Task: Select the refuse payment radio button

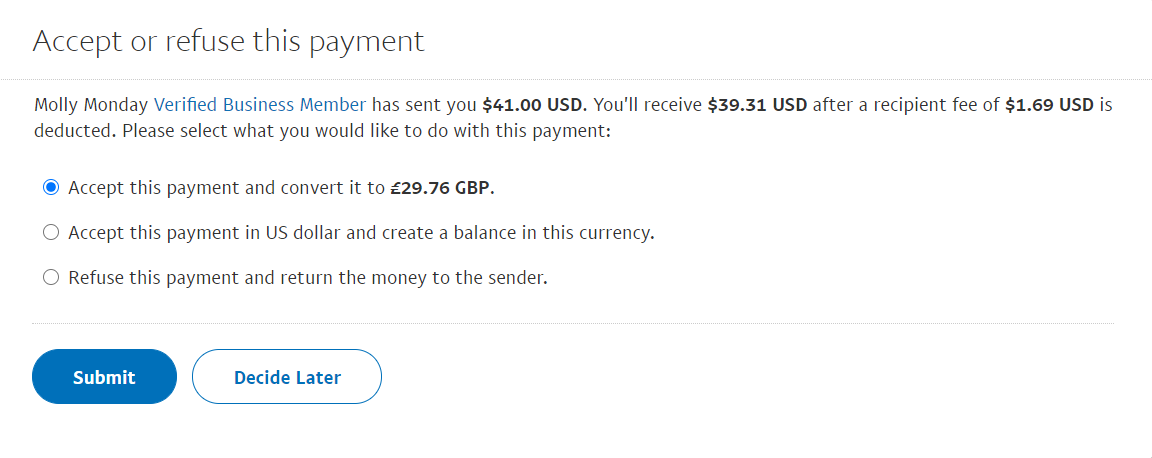Action: tap(51, 278)
